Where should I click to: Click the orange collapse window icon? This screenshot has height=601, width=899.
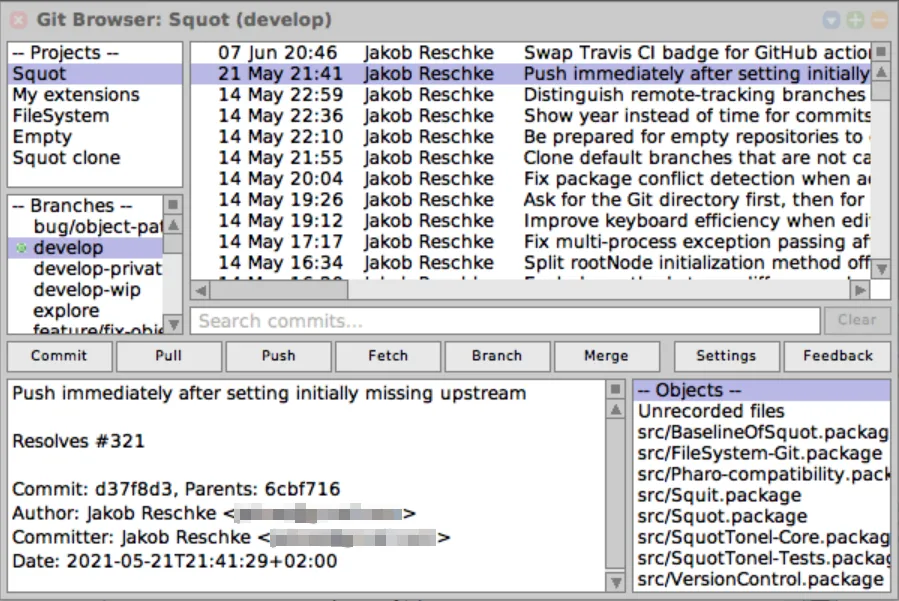click(x=880, y=20)
